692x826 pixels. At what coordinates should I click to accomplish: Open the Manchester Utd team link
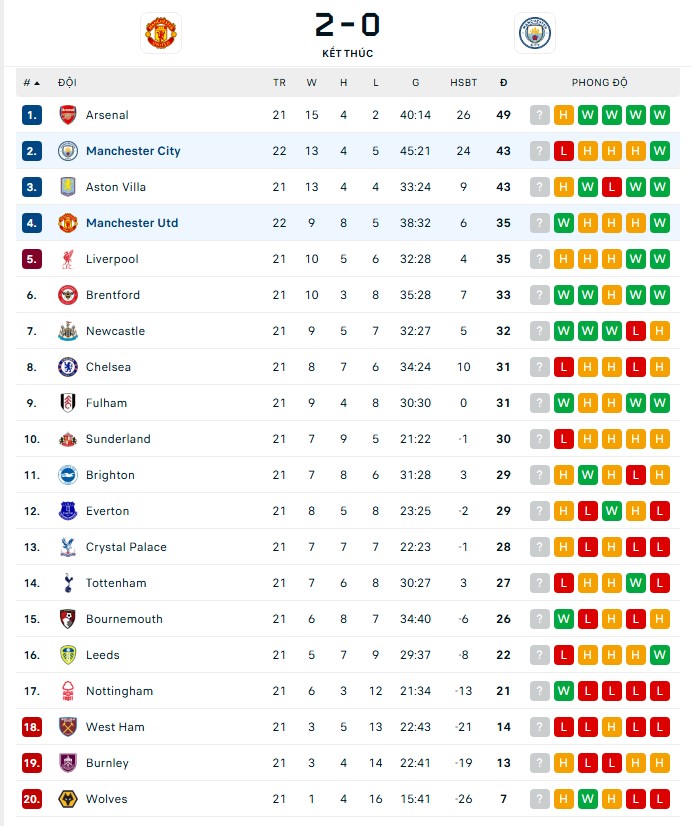click(x=132, y=223)
